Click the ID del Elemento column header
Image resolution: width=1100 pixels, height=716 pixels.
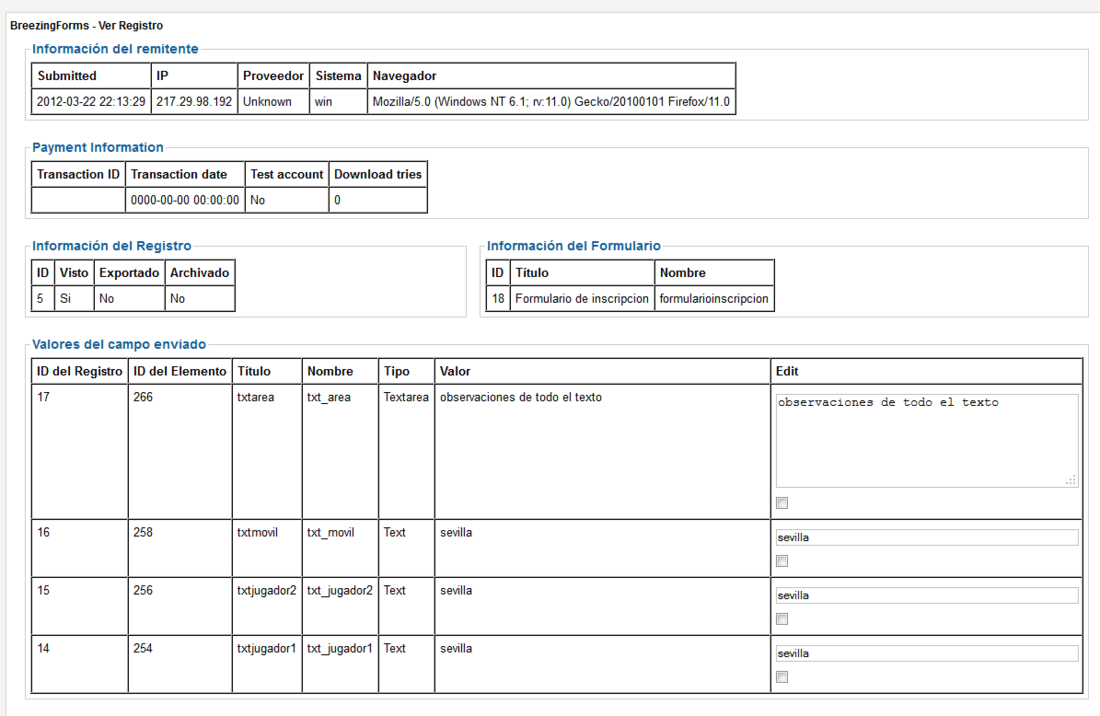(180, 371)
